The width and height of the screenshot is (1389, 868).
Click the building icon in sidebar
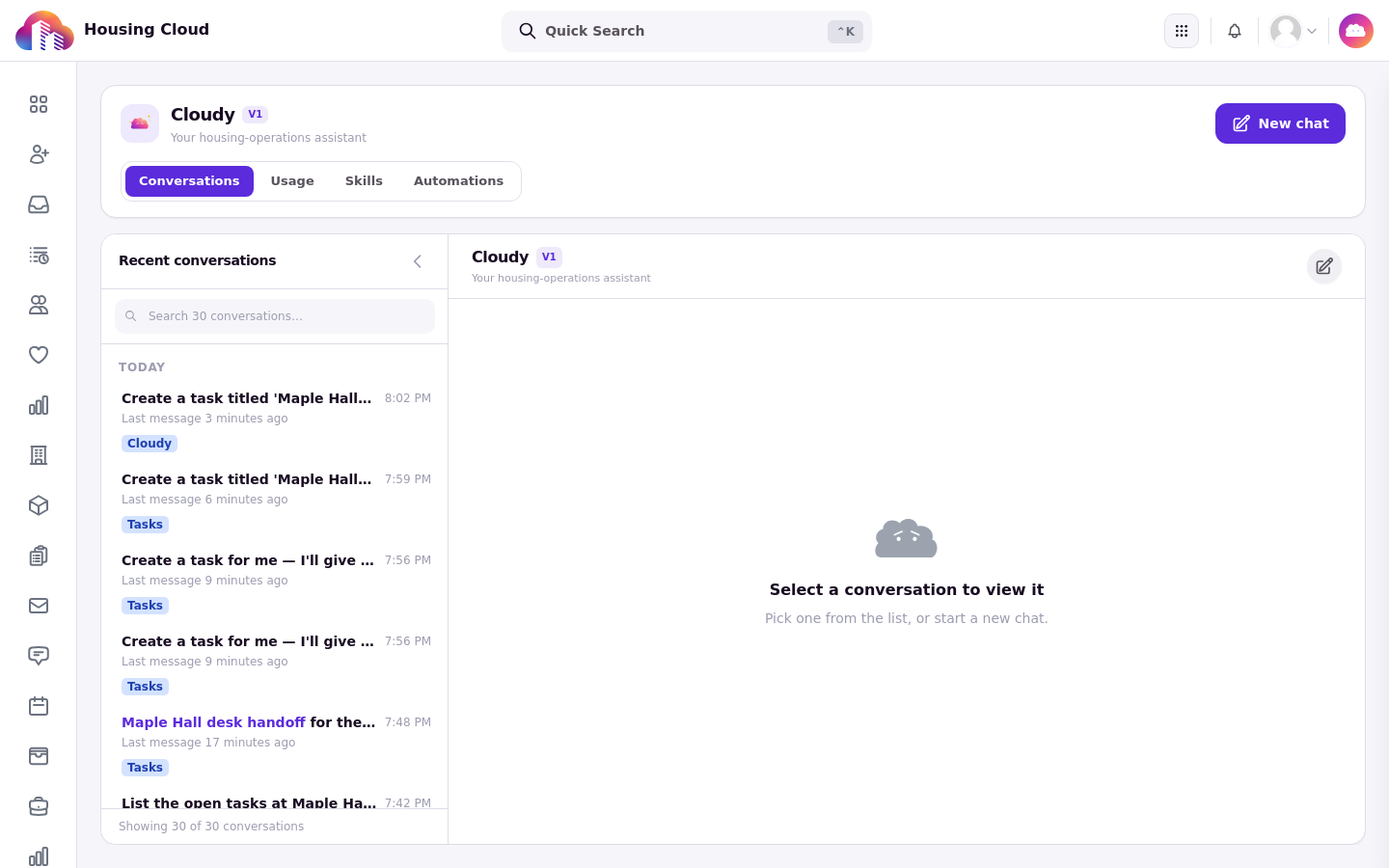point(39,455)
